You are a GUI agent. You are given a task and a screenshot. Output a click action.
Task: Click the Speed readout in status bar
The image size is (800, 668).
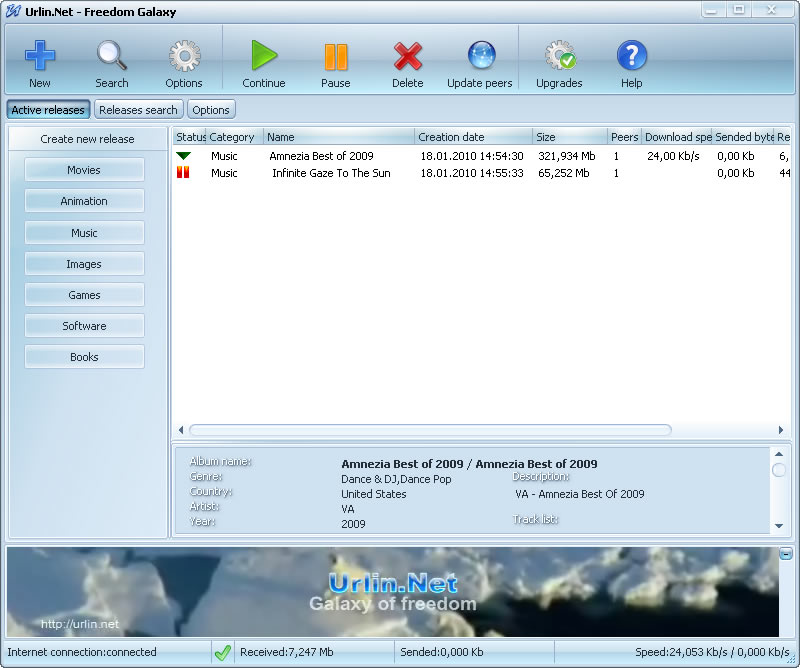[712, 652]
